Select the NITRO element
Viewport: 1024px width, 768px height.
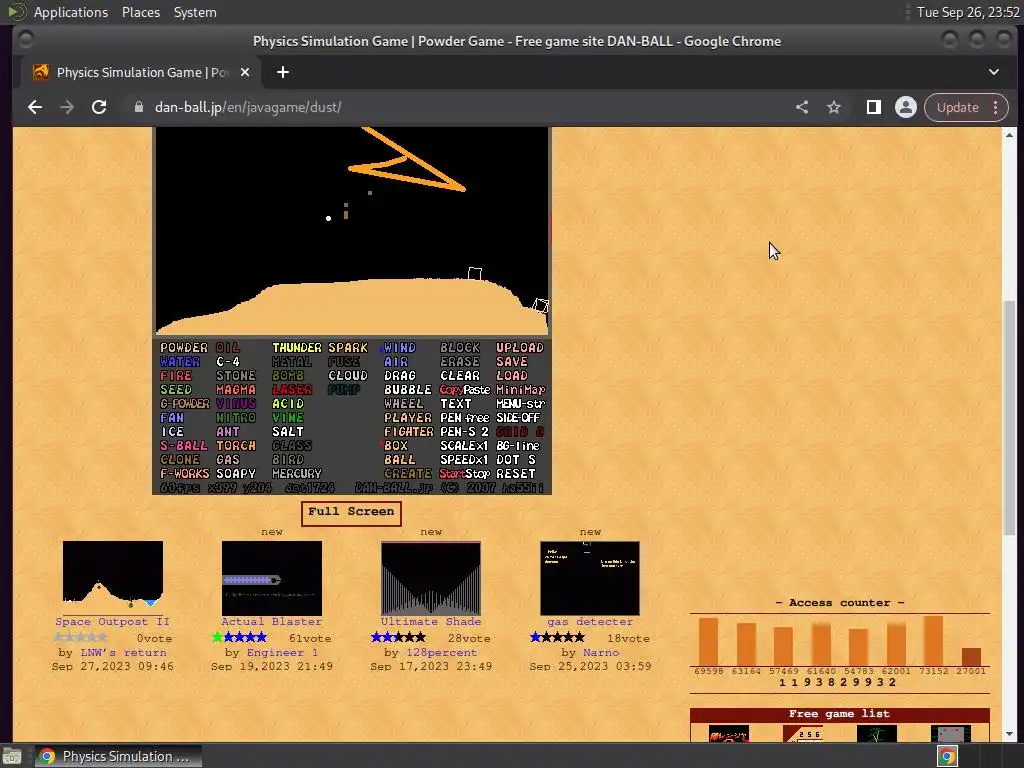[236, 418]
